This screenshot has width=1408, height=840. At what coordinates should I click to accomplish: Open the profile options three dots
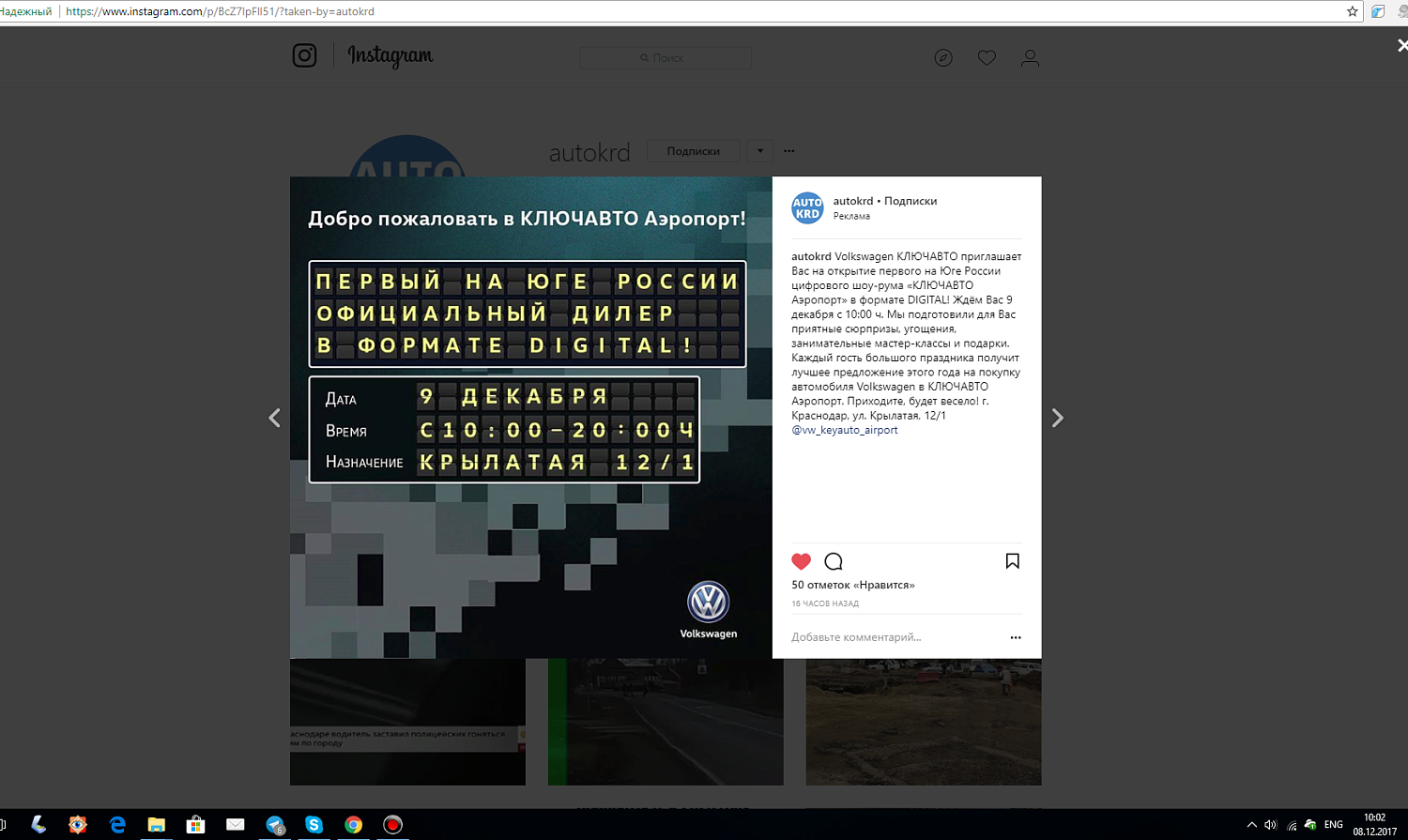789,151
